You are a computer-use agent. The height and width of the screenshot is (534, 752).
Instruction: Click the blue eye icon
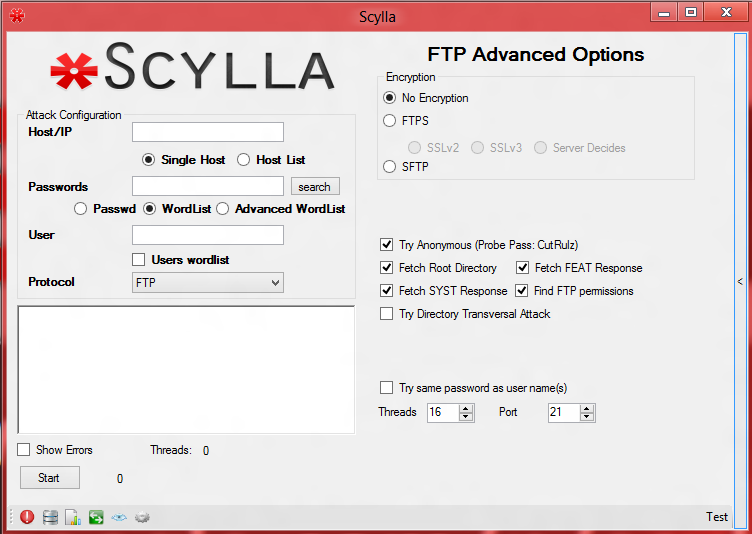(x=119, y=517)
